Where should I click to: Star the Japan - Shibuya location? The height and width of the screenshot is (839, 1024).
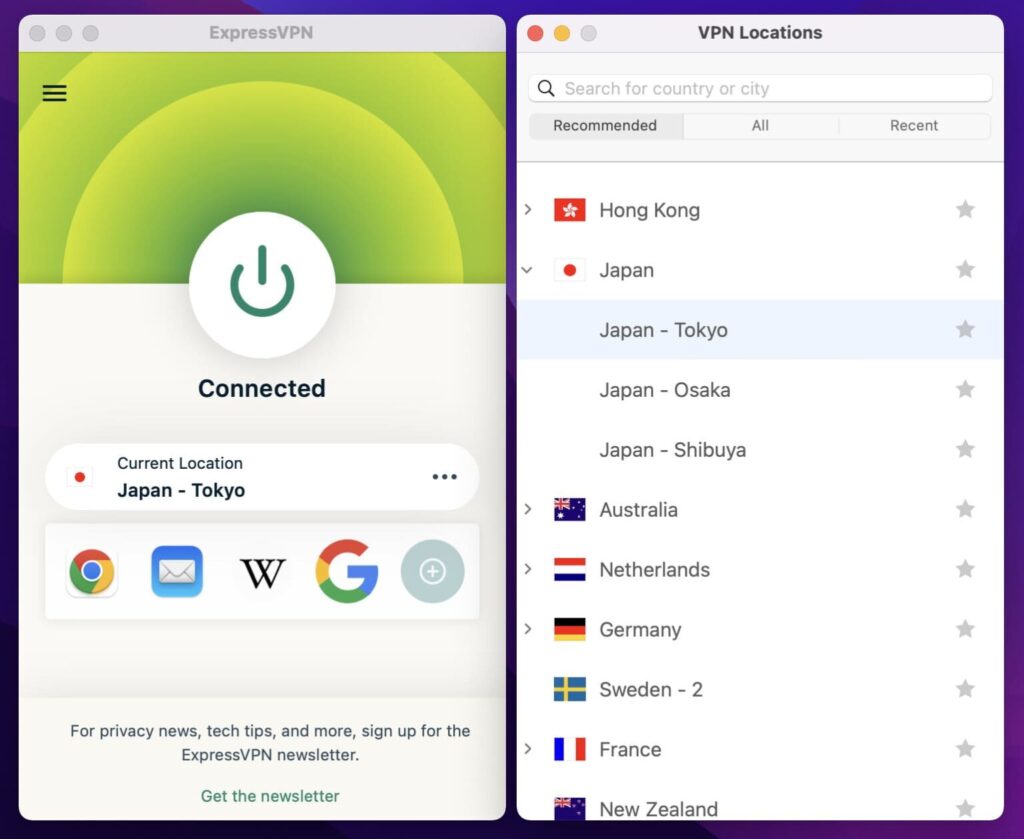click(965, 449)
